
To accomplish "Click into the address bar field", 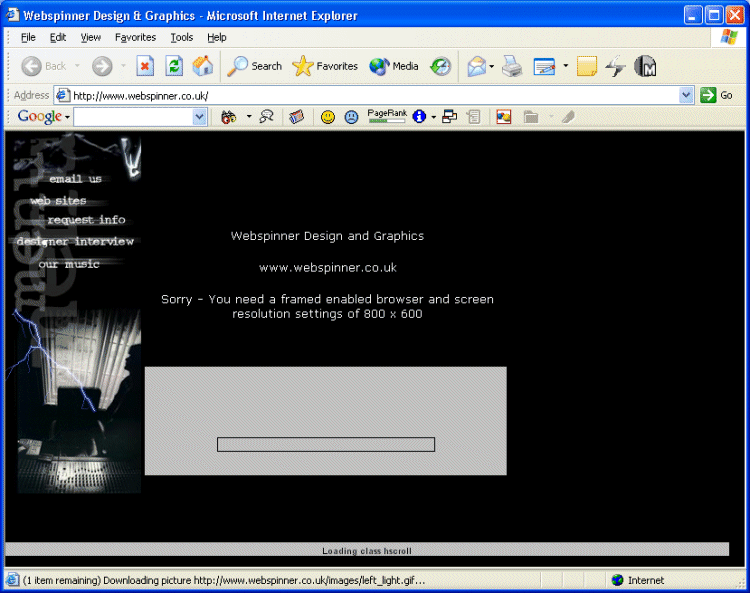I will click(x=373, y=95).
